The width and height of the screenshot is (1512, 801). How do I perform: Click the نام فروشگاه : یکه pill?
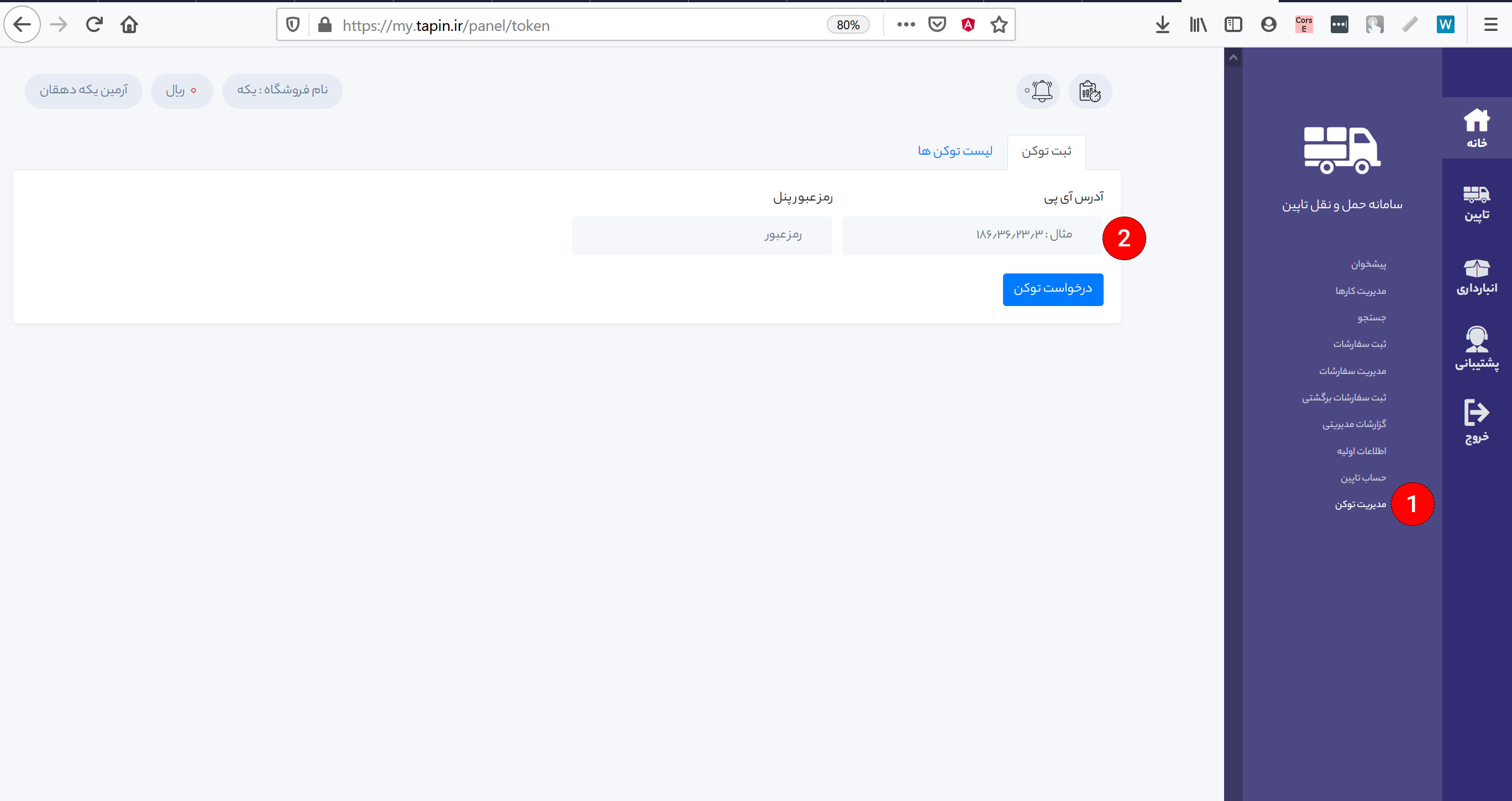coord(282,91)
